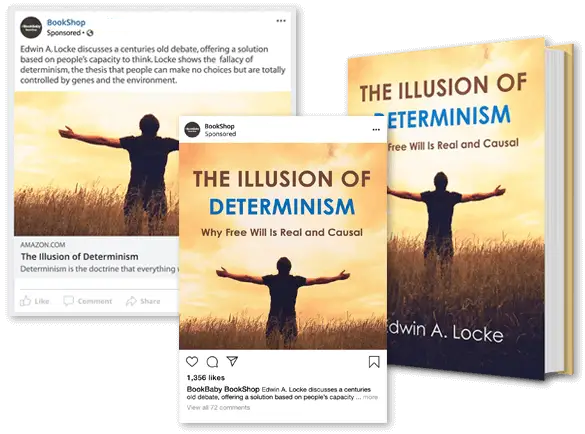View all 72 comments
The width and height of the screenshot is (585, 434).
click(218, 407)
